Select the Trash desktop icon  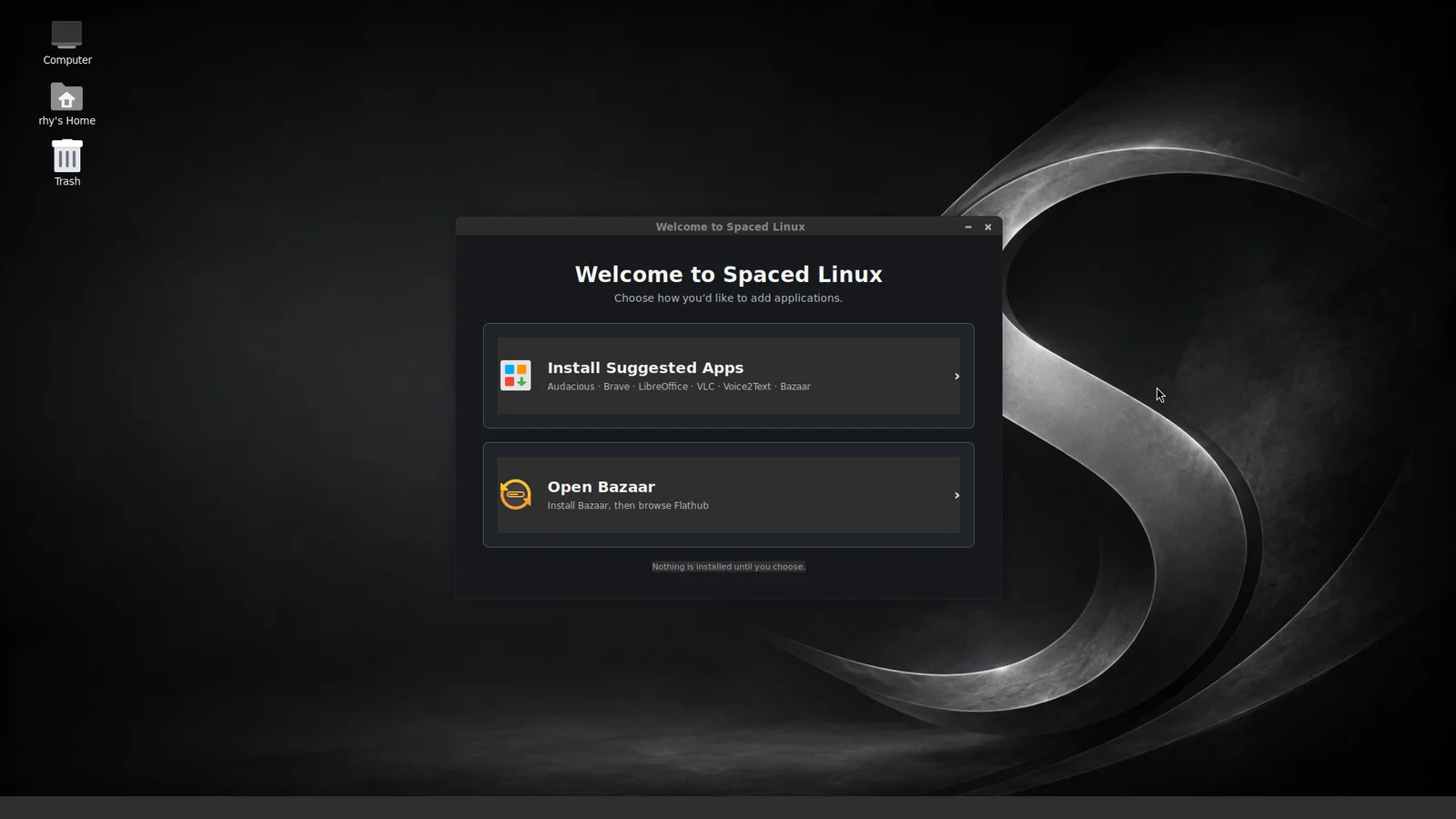pos(66,163)
